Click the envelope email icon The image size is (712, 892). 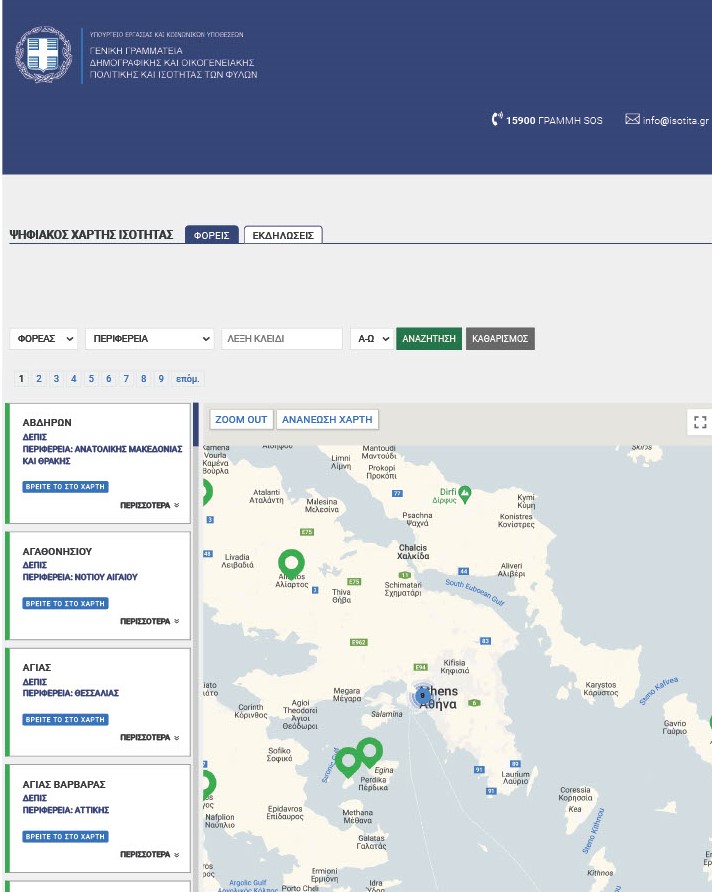[632, 120]
